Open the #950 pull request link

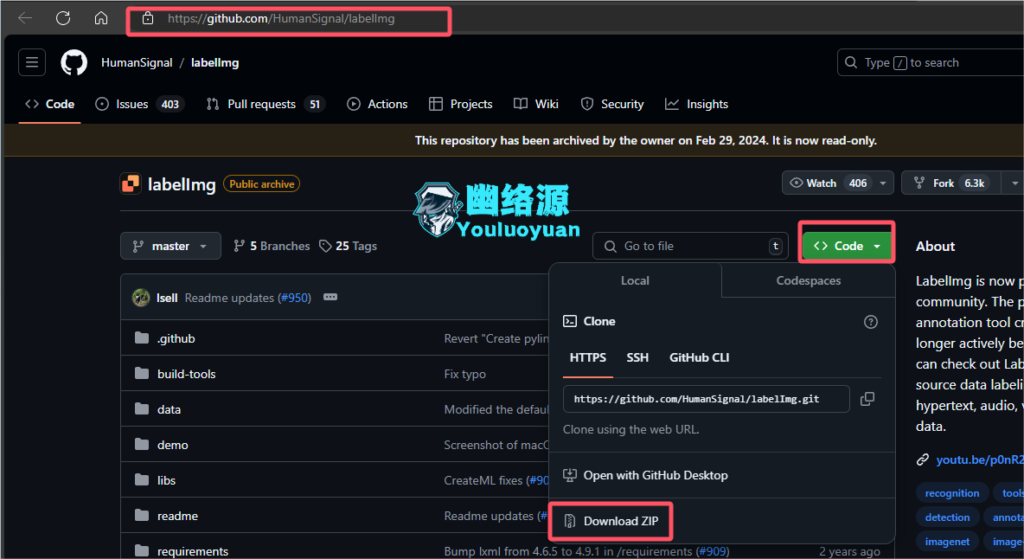coord(295,298)
